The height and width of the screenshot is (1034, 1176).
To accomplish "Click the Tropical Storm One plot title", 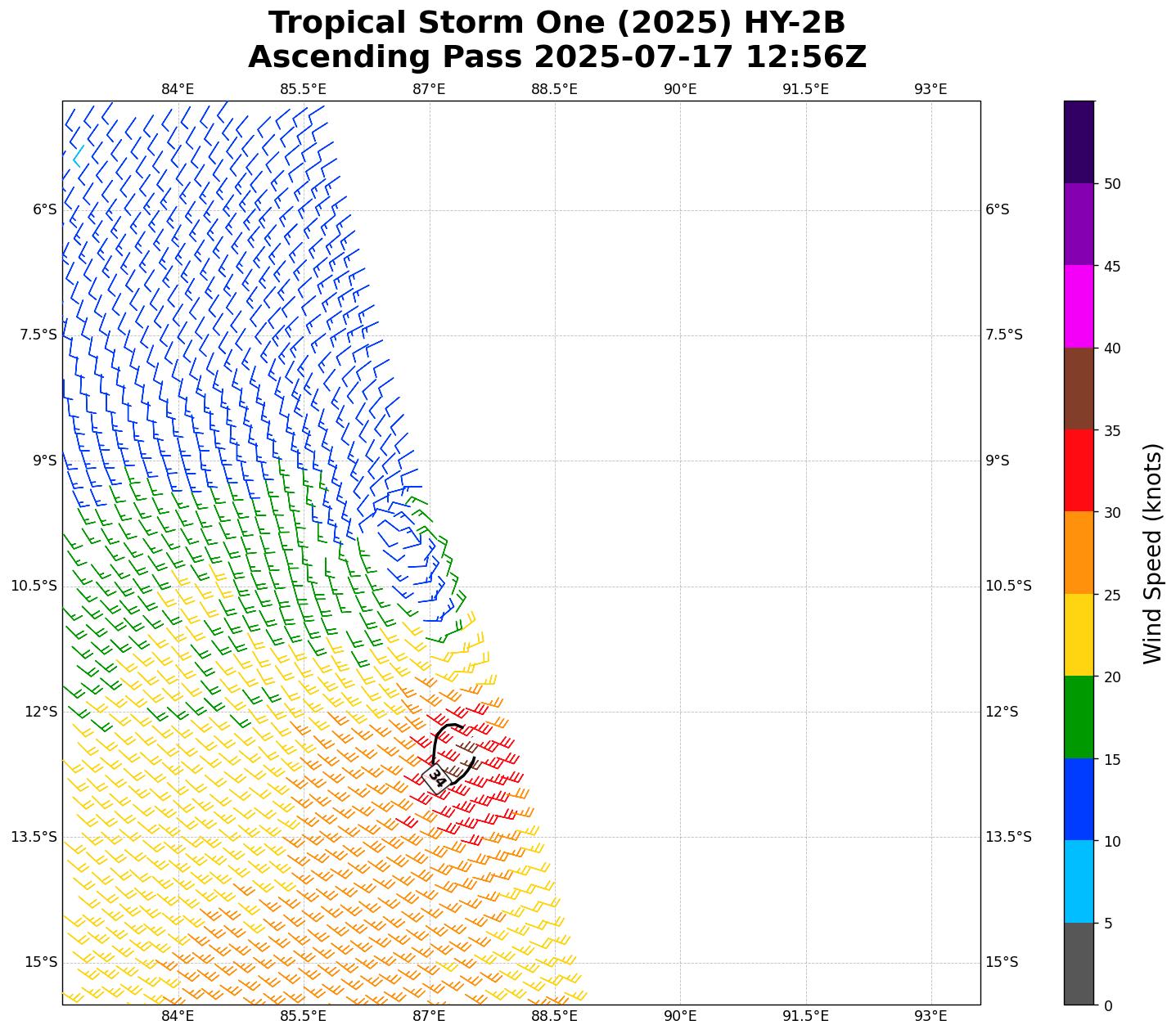I will click(556, 23).
